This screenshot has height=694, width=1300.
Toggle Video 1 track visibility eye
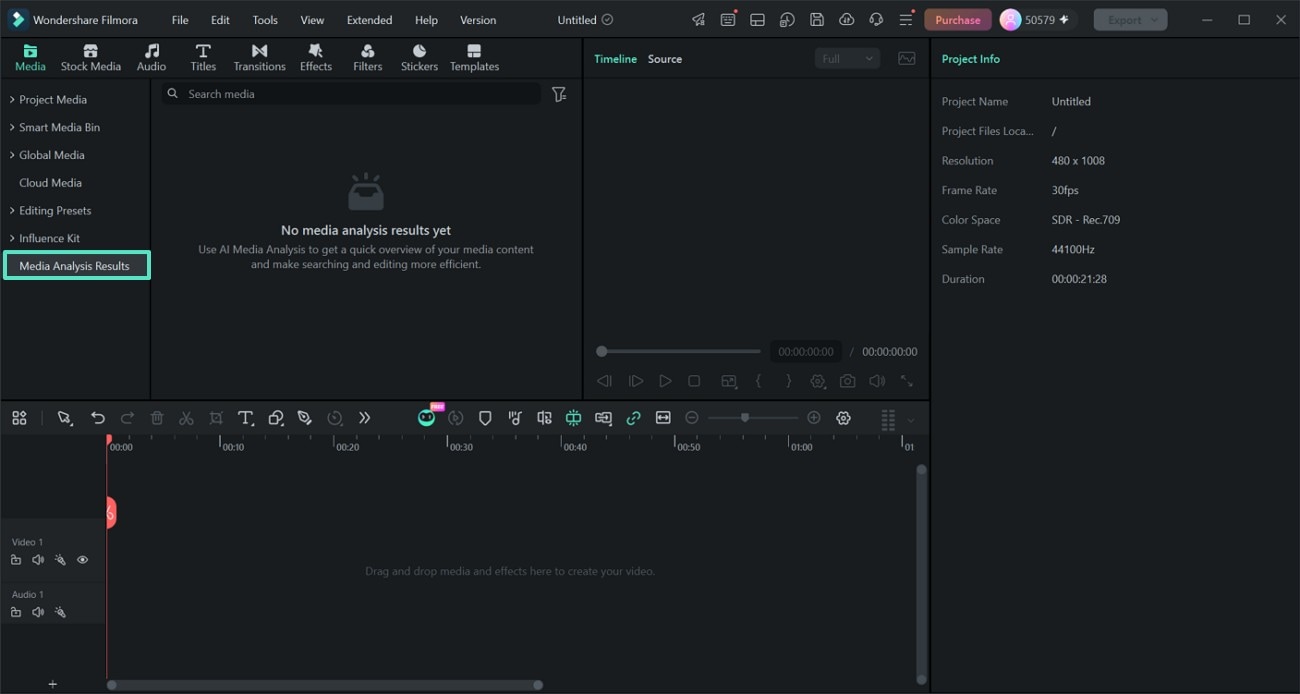[x=83, y=560]
